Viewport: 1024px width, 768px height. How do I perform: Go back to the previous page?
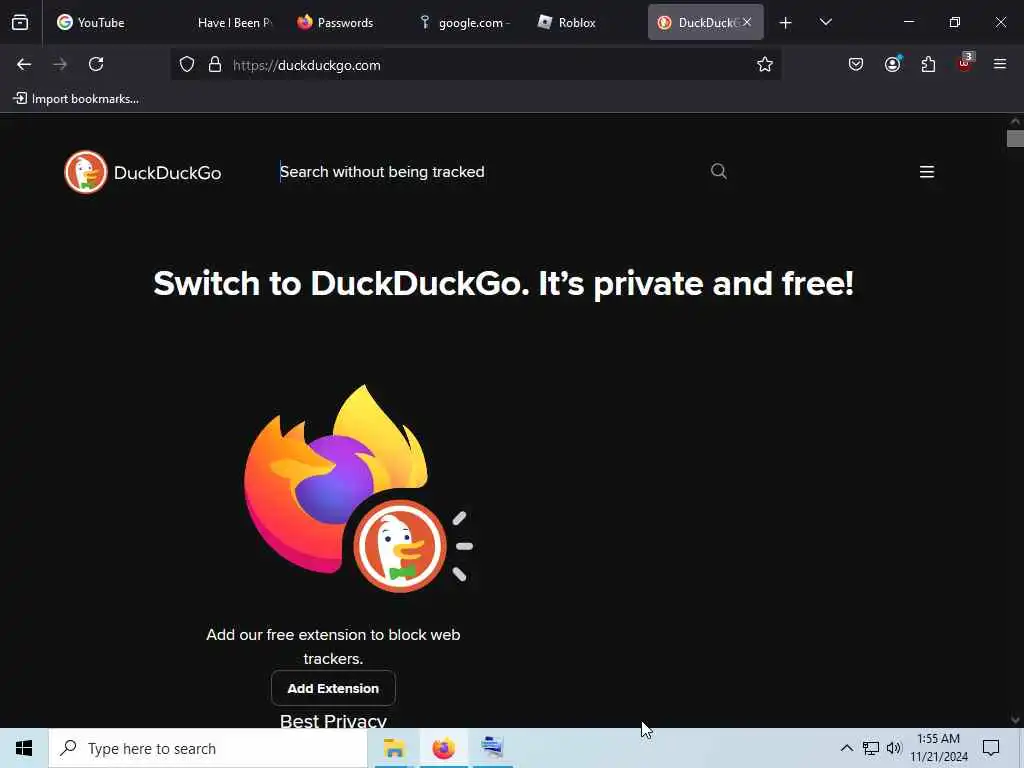[x=24, y=64]
